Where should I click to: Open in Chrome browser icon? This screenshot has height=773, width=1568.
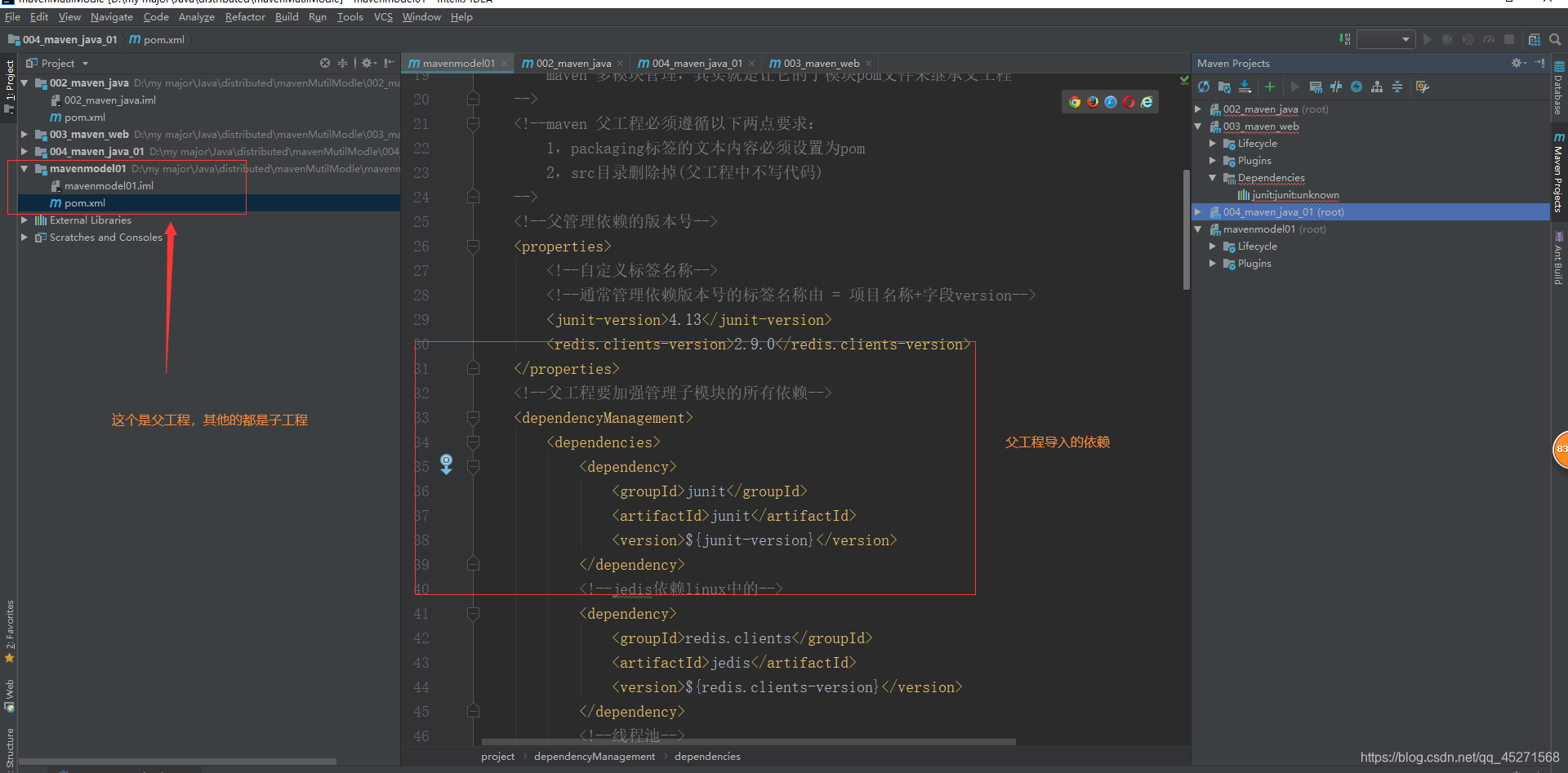pyautogui.click(x=1075, y=102)
